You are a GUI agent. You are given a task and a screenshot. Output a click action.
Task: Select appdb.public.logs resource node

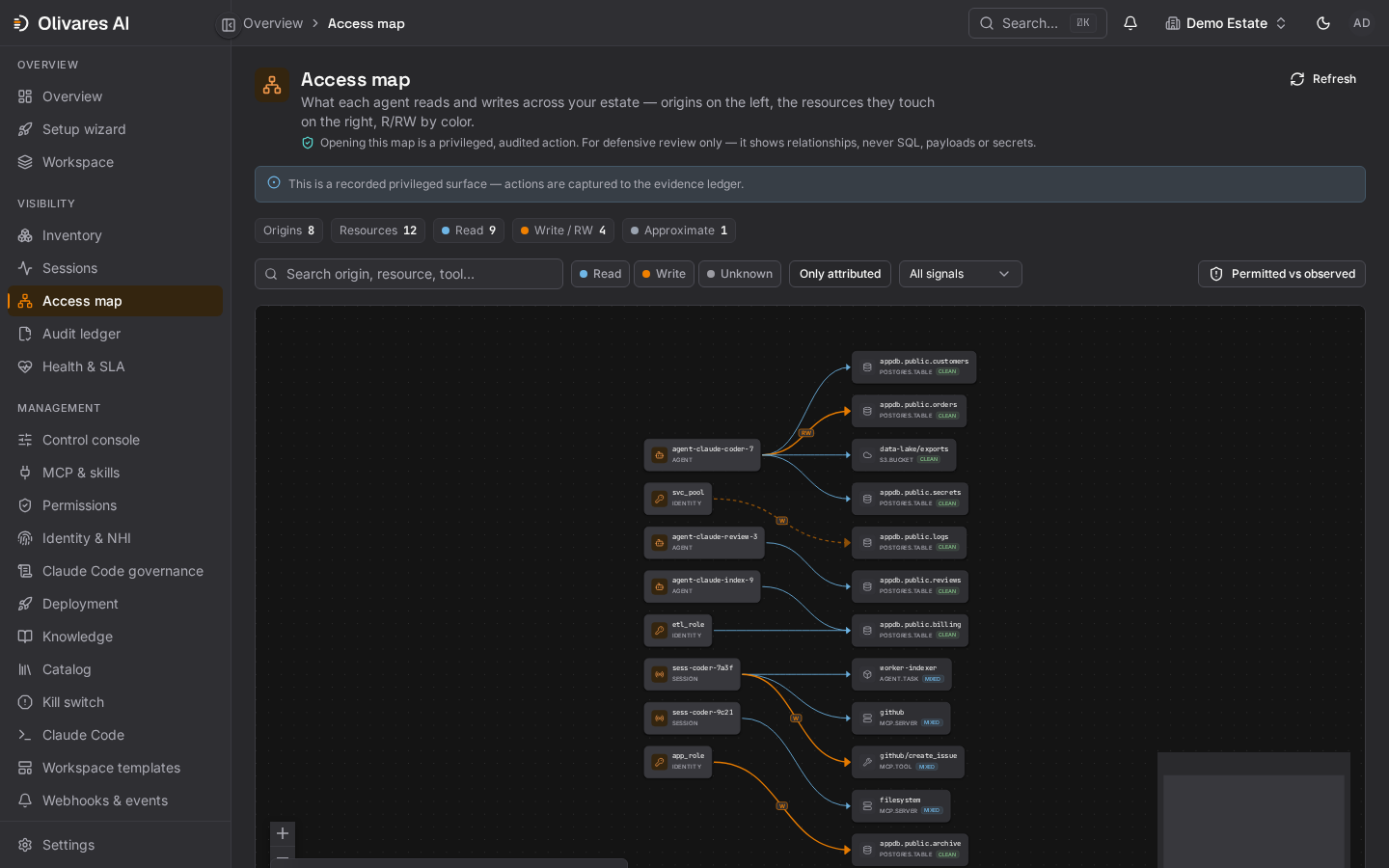[x=909, y=542]
